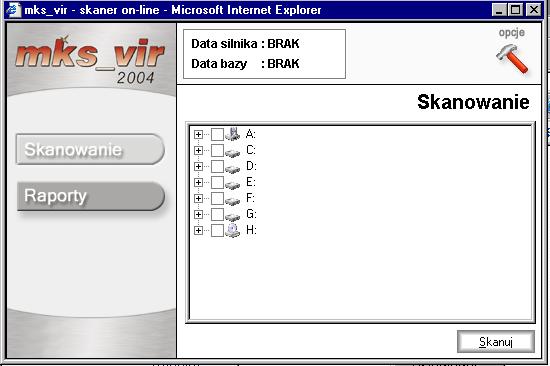550x366 pixels.
Task: Switch to the Raporty section
Action: pyautogui.click(x=91, y=196)
